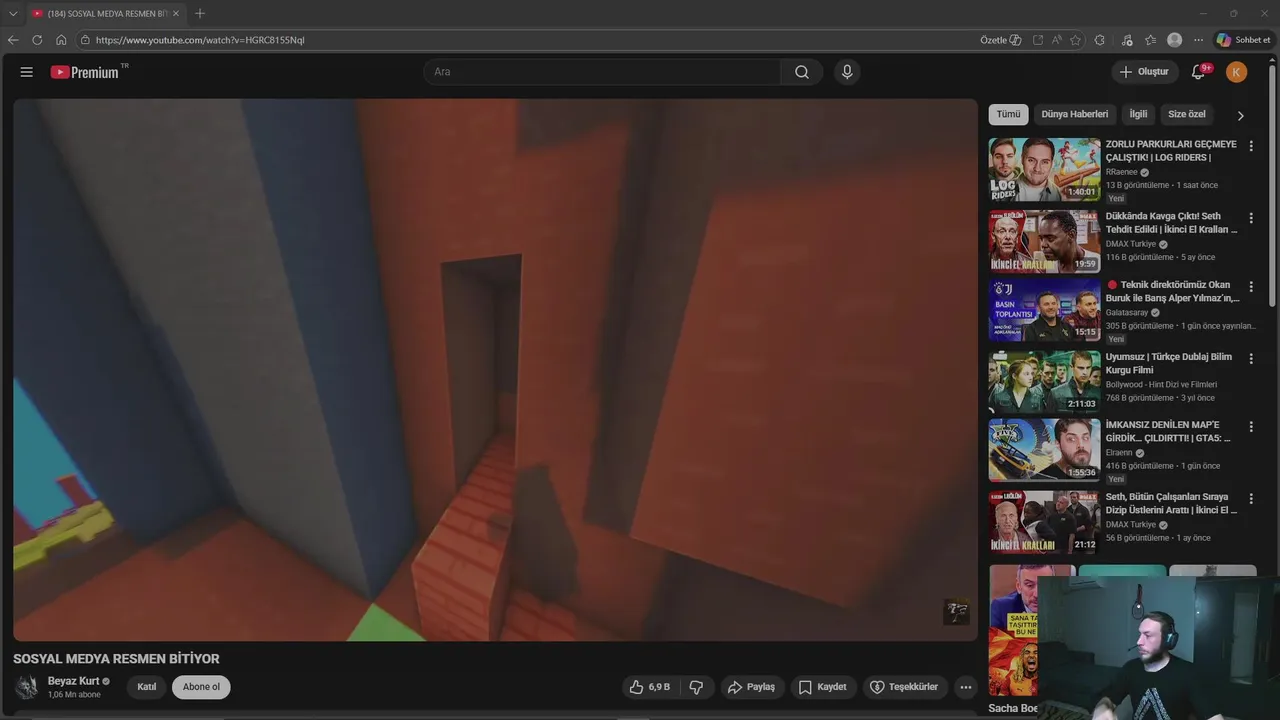Click Galatasaray channel name

click(1127, 312)
